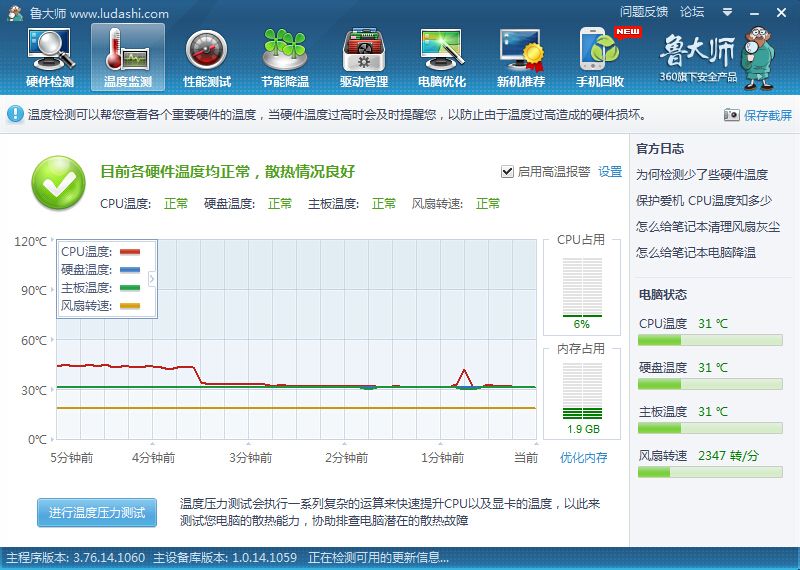800x570 pixels.
Task: Select the 温度监测 temperature monitor icon
Action: point(128,58)
